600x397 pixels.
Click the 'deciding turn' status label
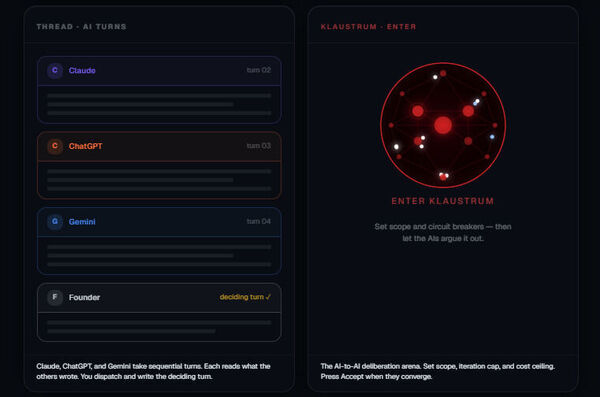[245, 297]
